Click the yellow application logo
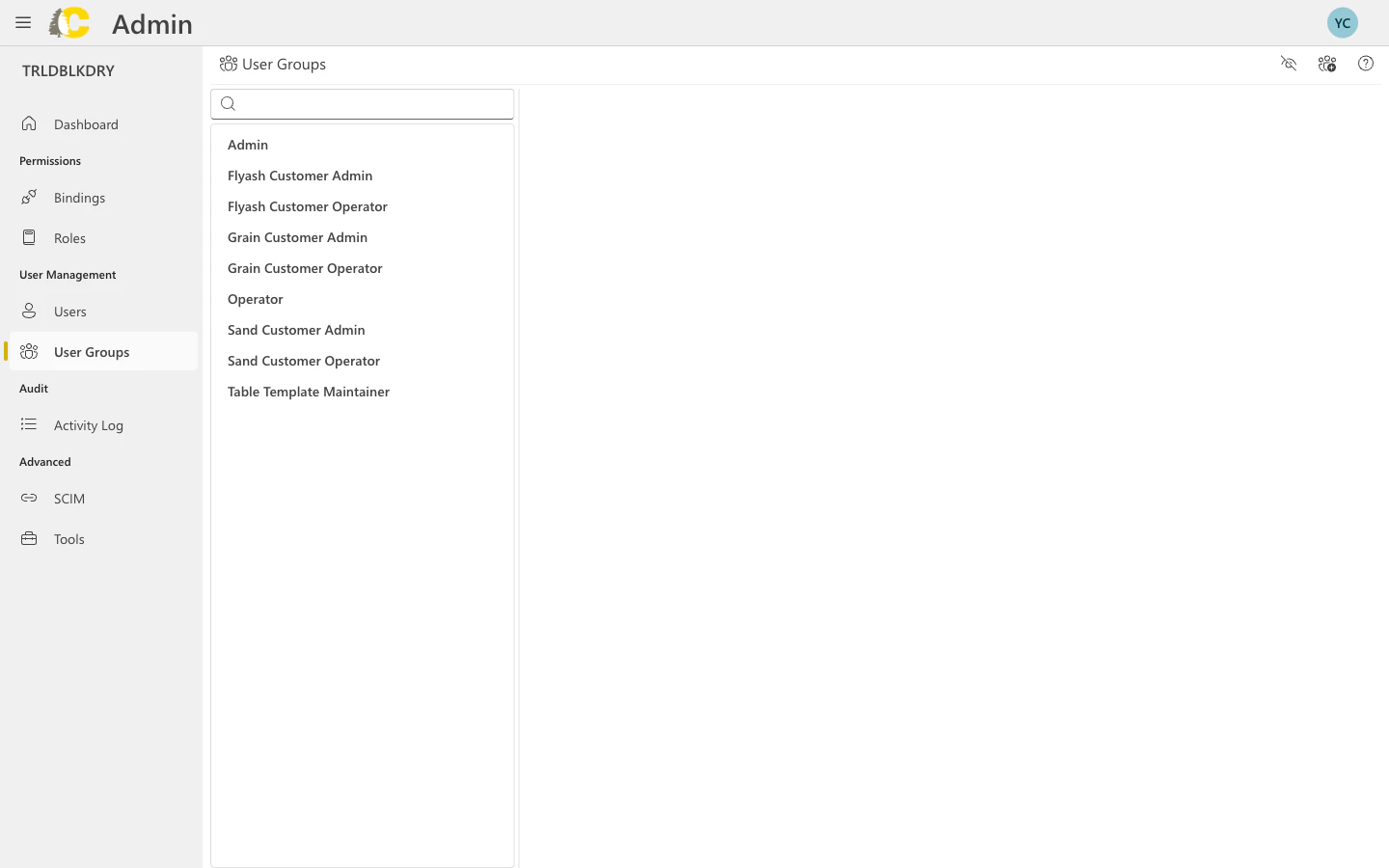 68,22
